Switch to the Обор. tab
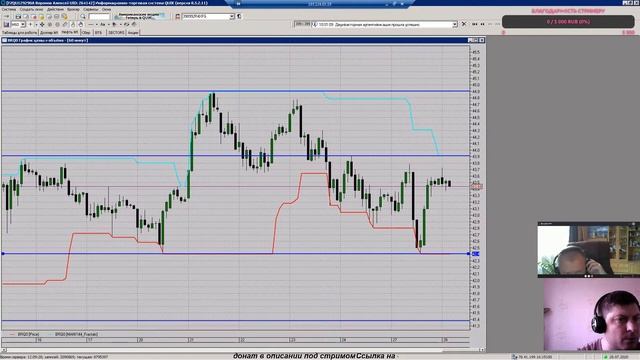 point(86,32)
